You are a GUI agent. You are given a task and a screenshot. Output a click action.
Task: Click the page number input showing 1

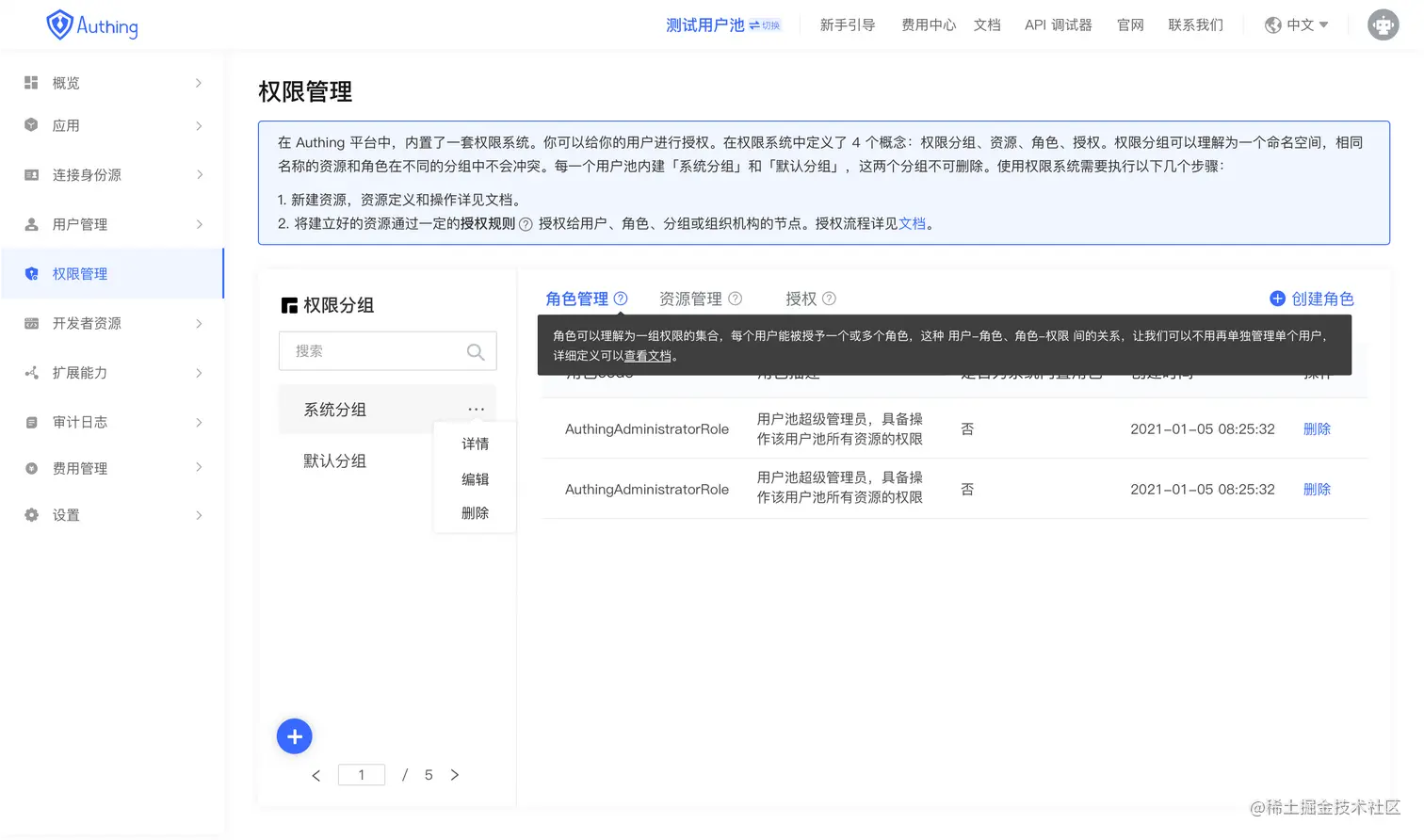coord(362,775)
